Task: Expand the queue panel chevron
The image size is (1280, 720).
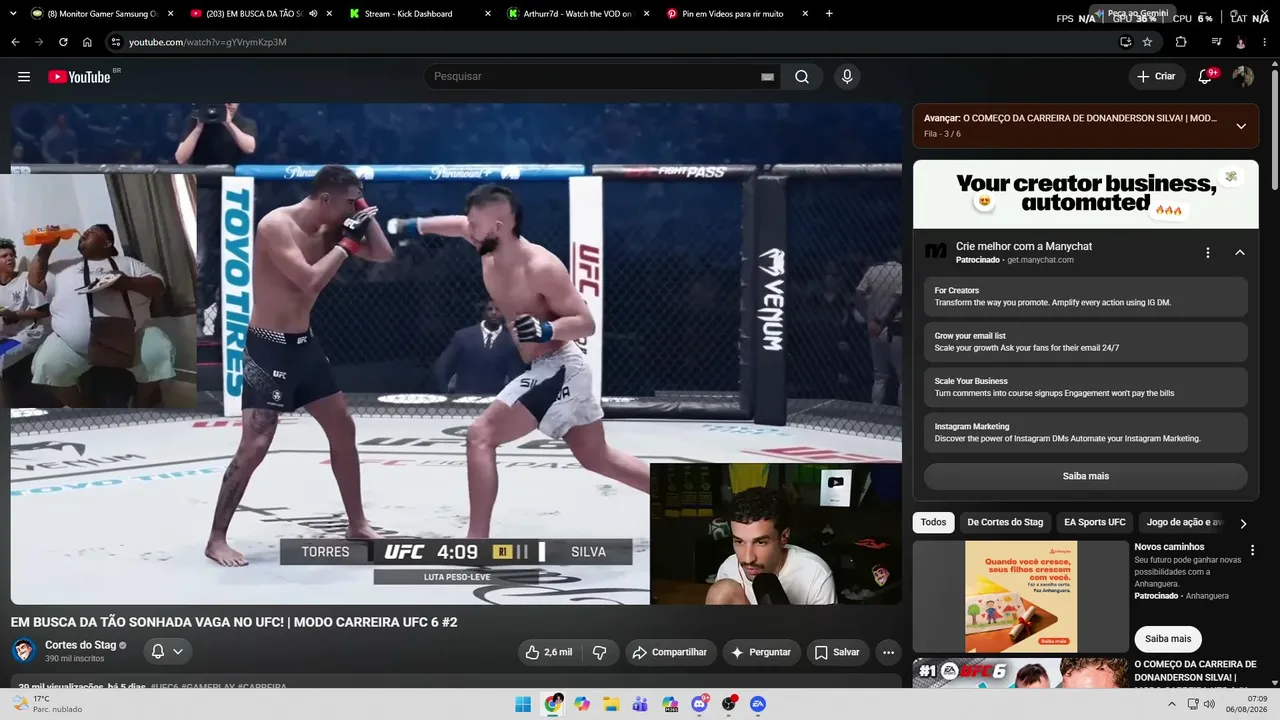Action: point(1241,126)
